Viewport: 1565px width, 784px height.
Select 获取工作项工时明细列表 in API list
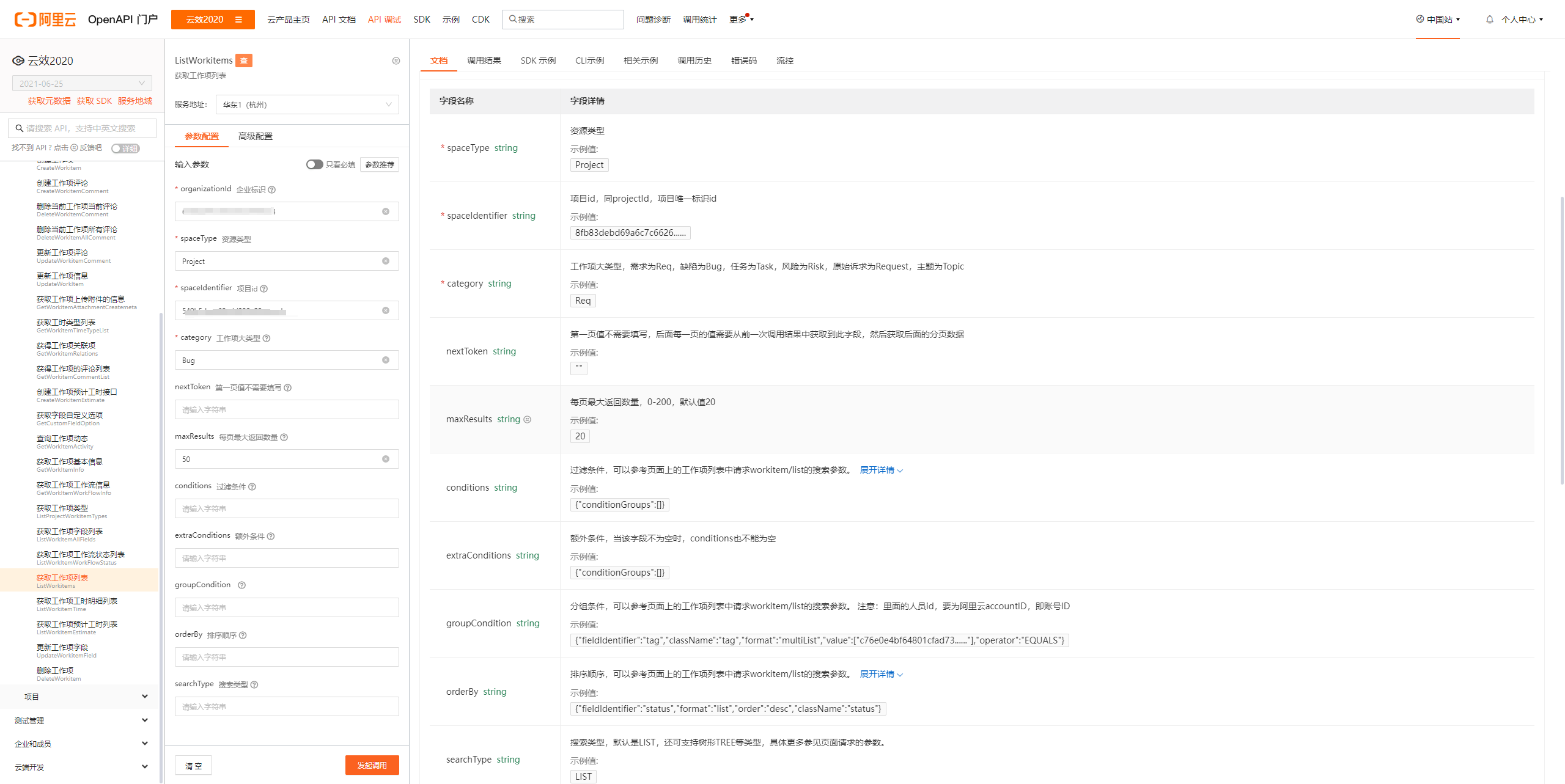[76, 604]
